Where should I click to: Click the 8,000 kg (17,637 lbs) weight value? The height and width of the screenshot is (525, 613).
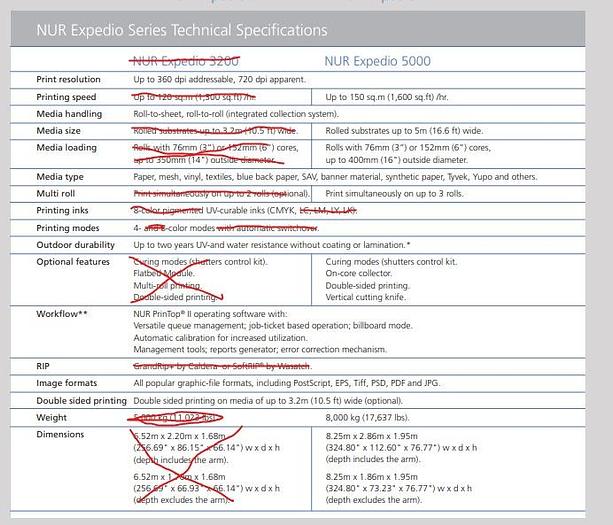(379, 417)
